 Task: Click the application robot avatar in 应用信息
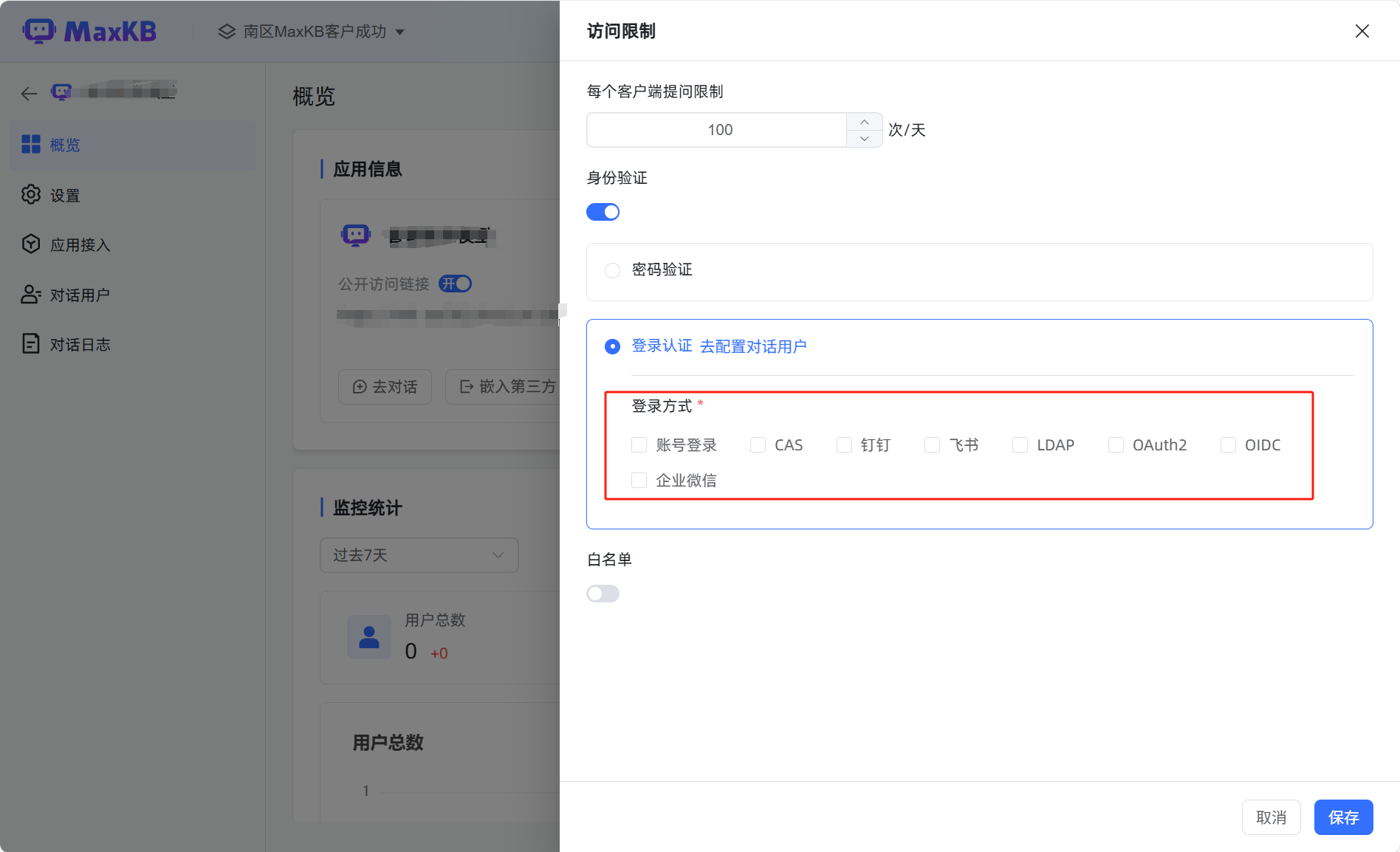pyautogui.click(x=356, y=236)
